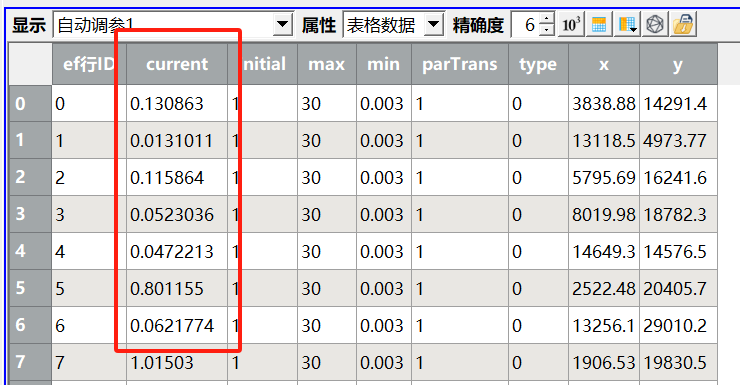Click current cell 0.0131011

[177, 140]
